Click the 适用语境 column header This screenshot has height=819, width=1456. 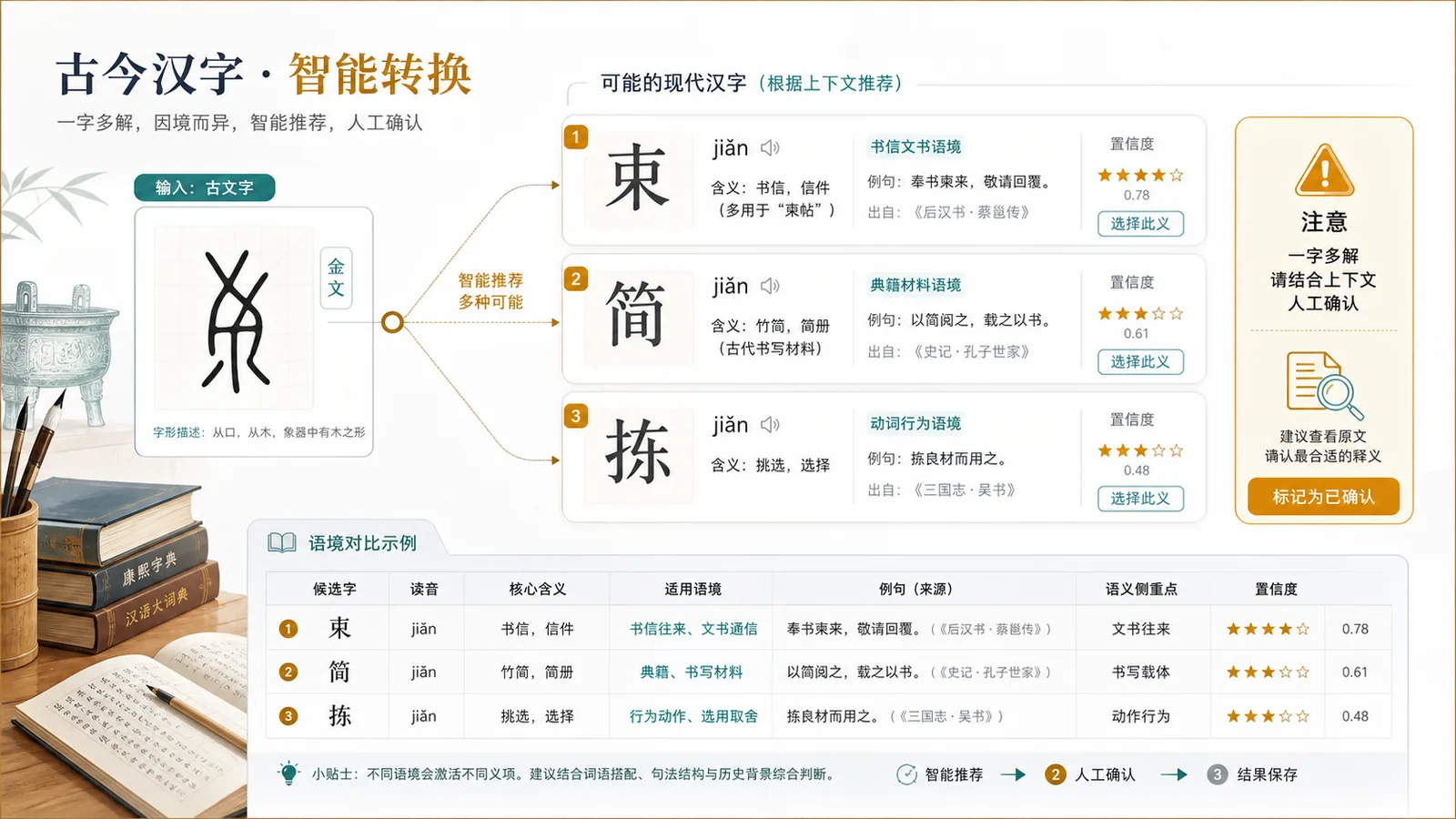click(x=693, y=589)
